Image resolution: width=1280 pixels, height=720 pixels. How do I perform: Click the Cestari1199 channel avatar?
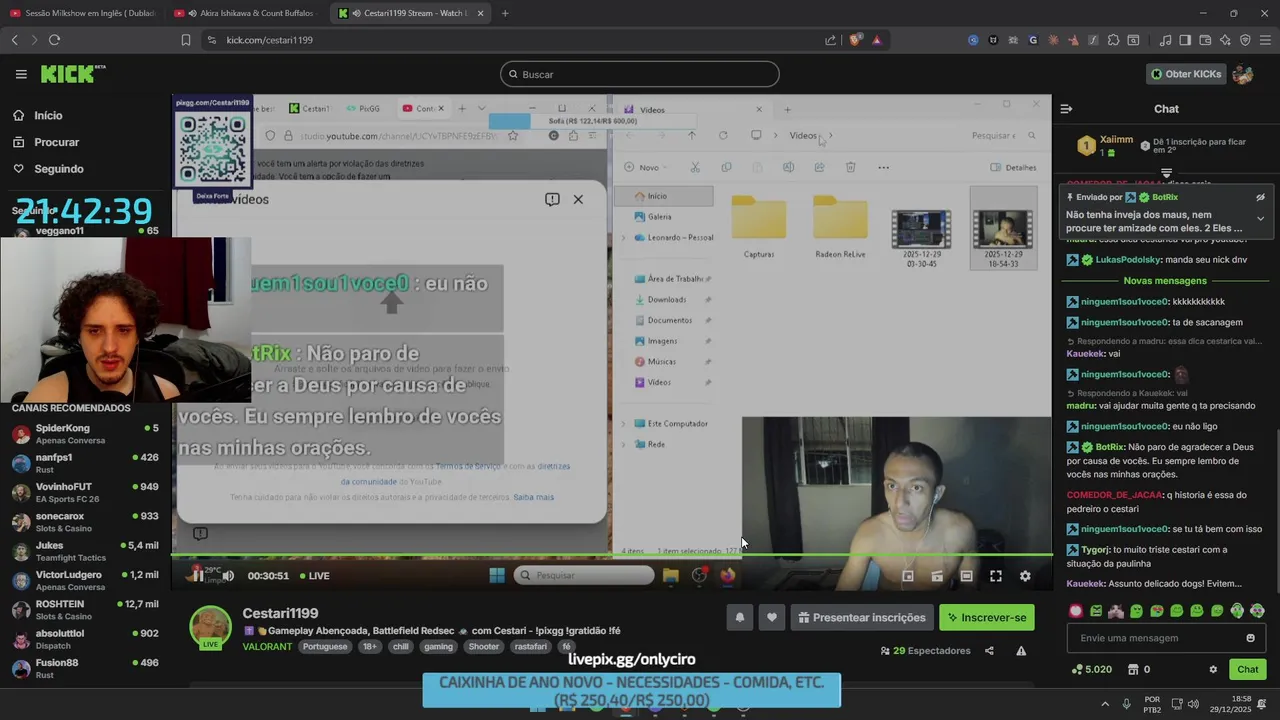coord(211,627)
